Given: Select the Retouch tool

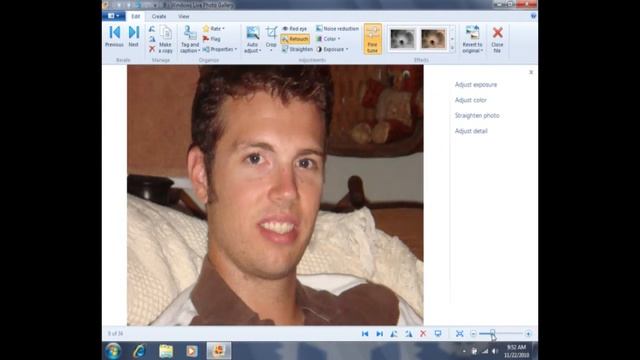Looking at the screenshot, I should (295, 39).
